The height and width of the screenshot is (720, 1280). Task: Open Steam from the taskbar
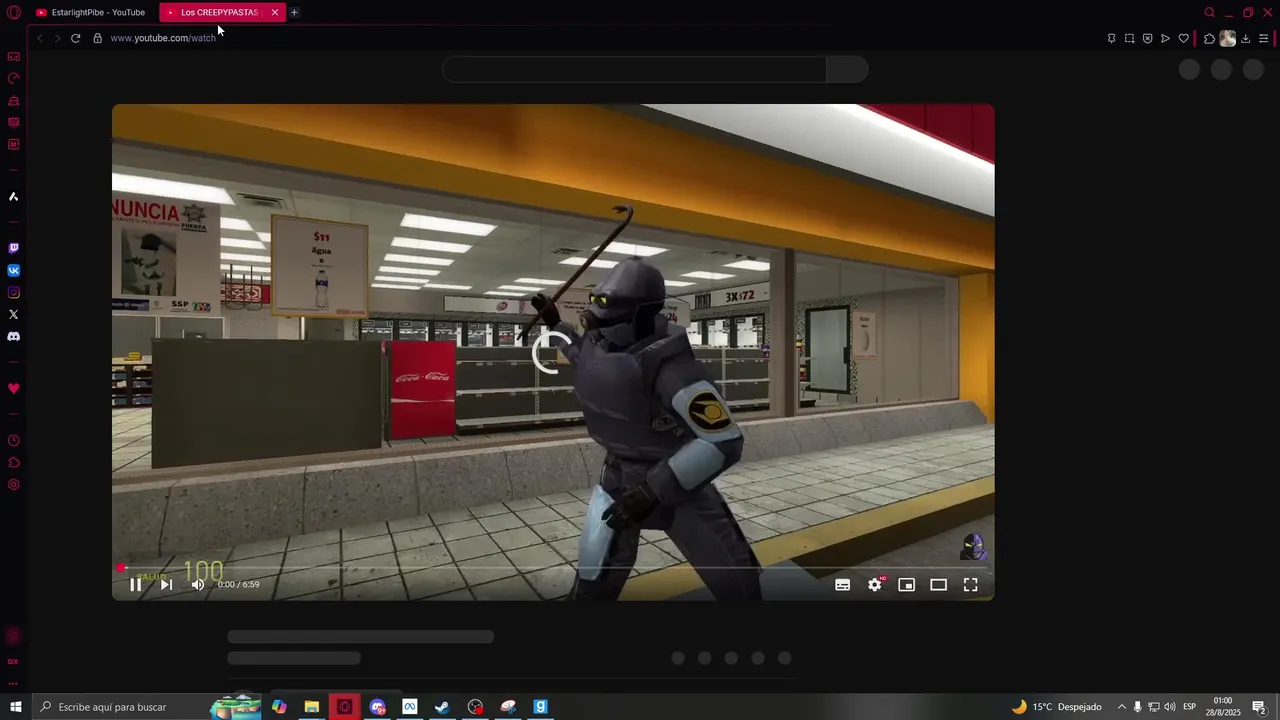[442, 707]
